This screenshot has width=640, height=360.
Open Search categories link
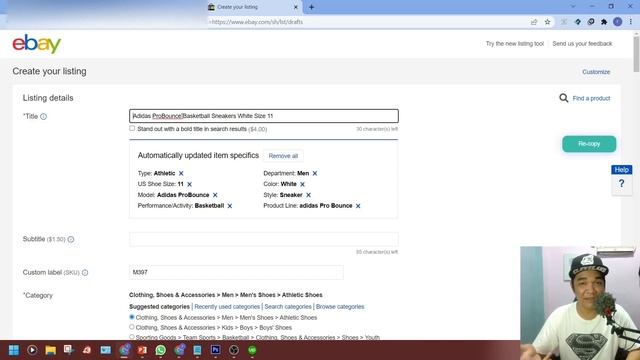coord(288,307)
